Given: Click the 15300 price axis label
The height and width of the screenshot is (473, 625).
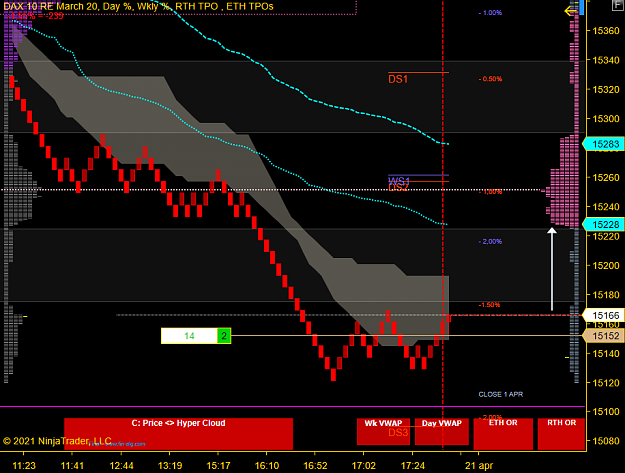Looking at the screenshot, I should coord(606,119).
